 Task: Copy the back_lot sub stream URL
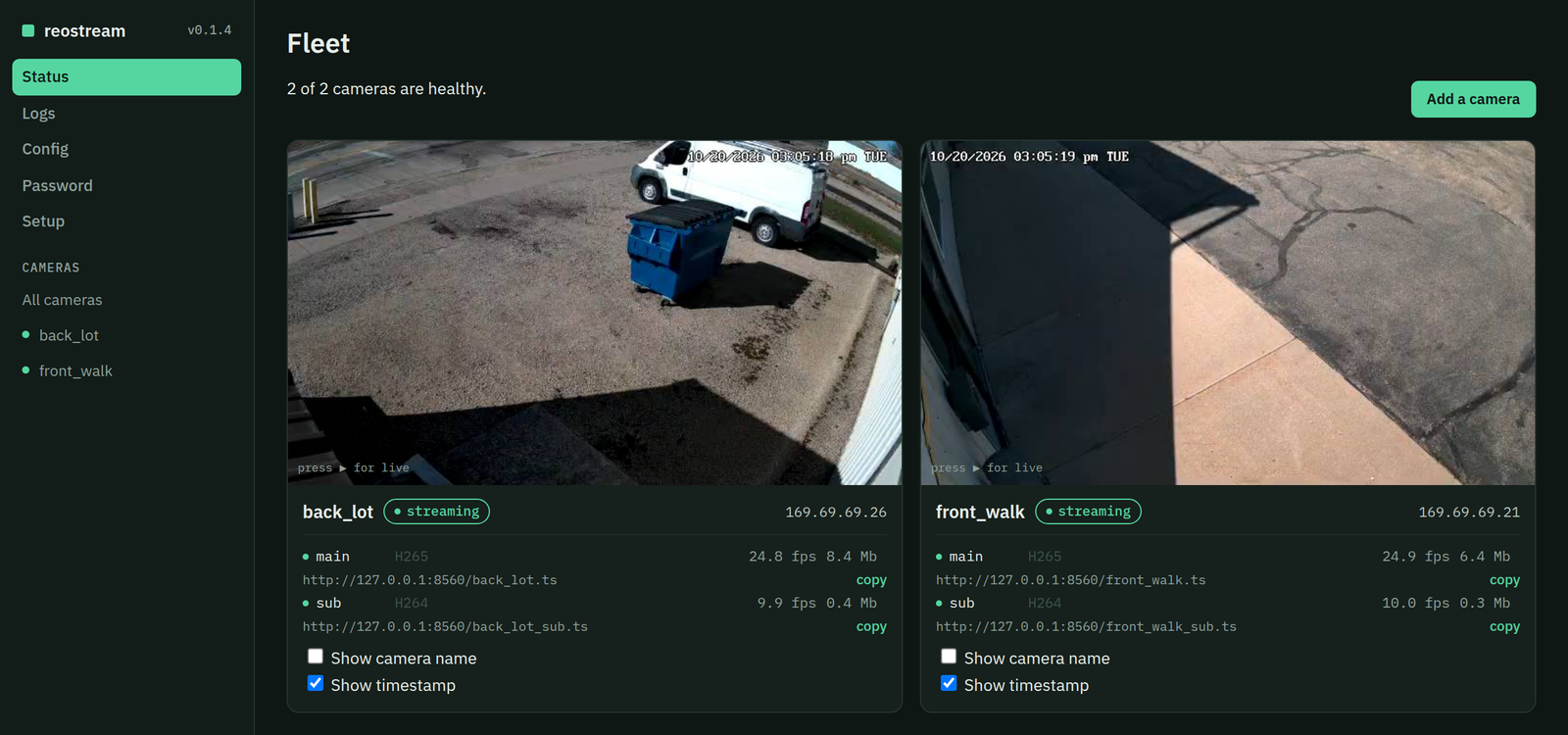(x=871, y=626)
